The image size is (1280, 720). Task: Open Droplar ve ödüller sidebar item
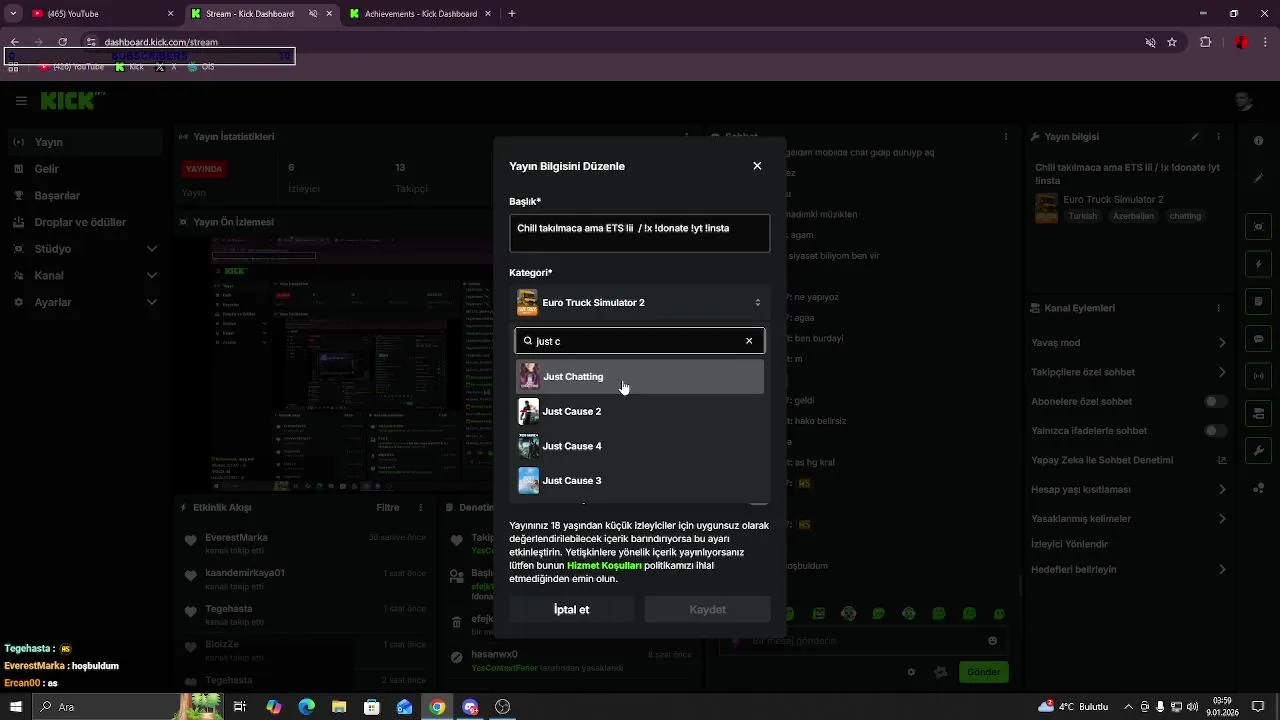(x=84, y=222)
